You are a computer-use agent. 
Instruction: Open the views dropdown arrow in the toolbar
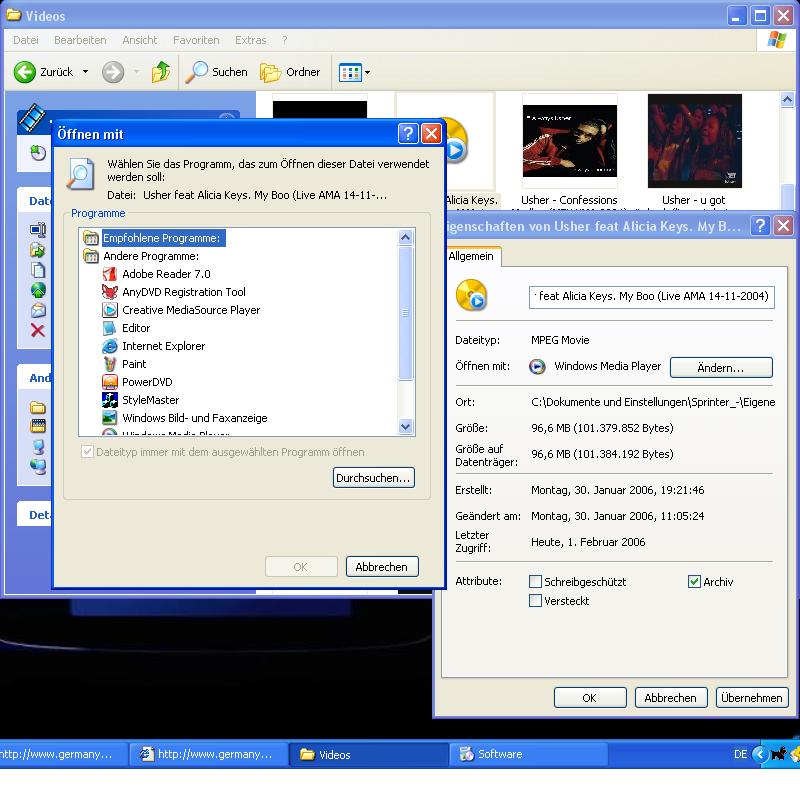point(367,72)
